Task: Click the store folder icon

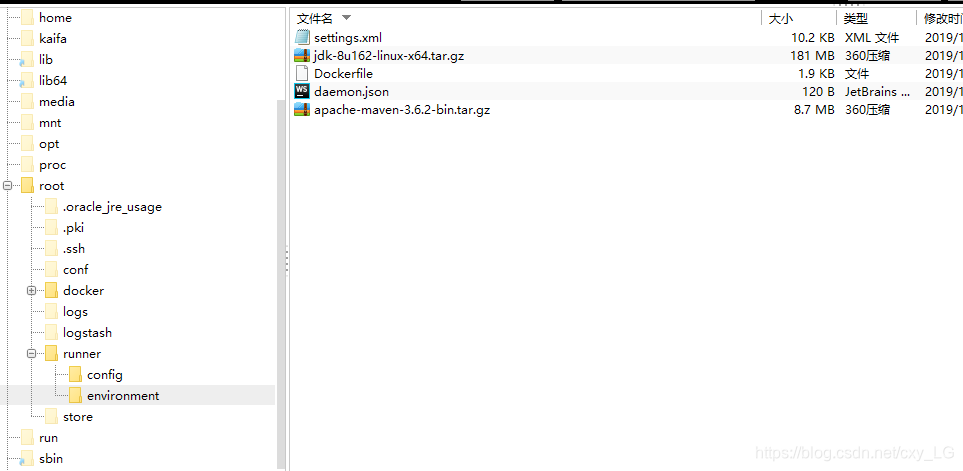Action: coord(51,416)
